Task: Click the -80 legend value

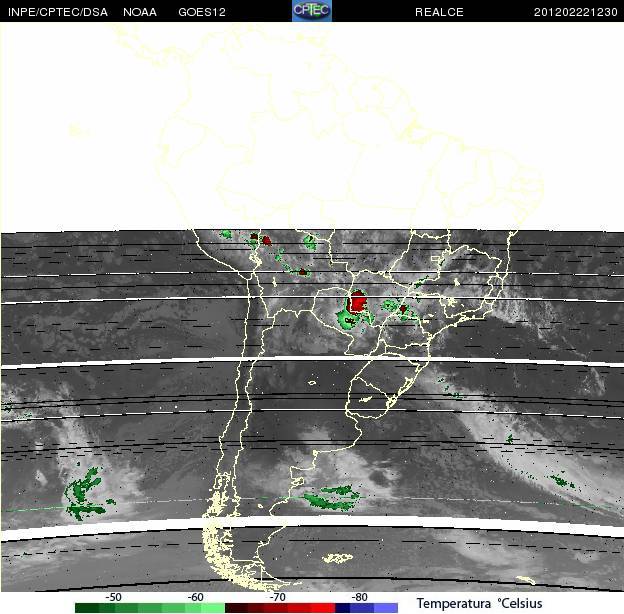Action: (x=359, y=597)
